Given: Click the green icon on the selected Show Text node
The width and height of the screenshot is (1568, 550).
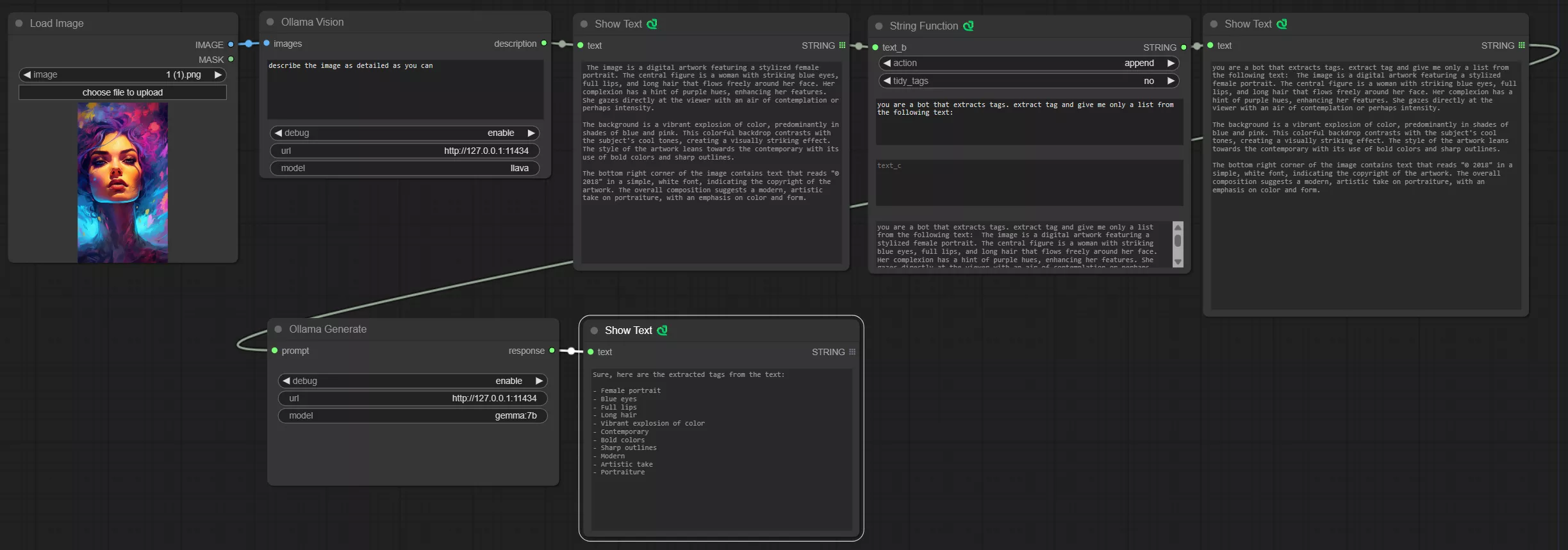Looking at the screenshot, I should point(663,330).
